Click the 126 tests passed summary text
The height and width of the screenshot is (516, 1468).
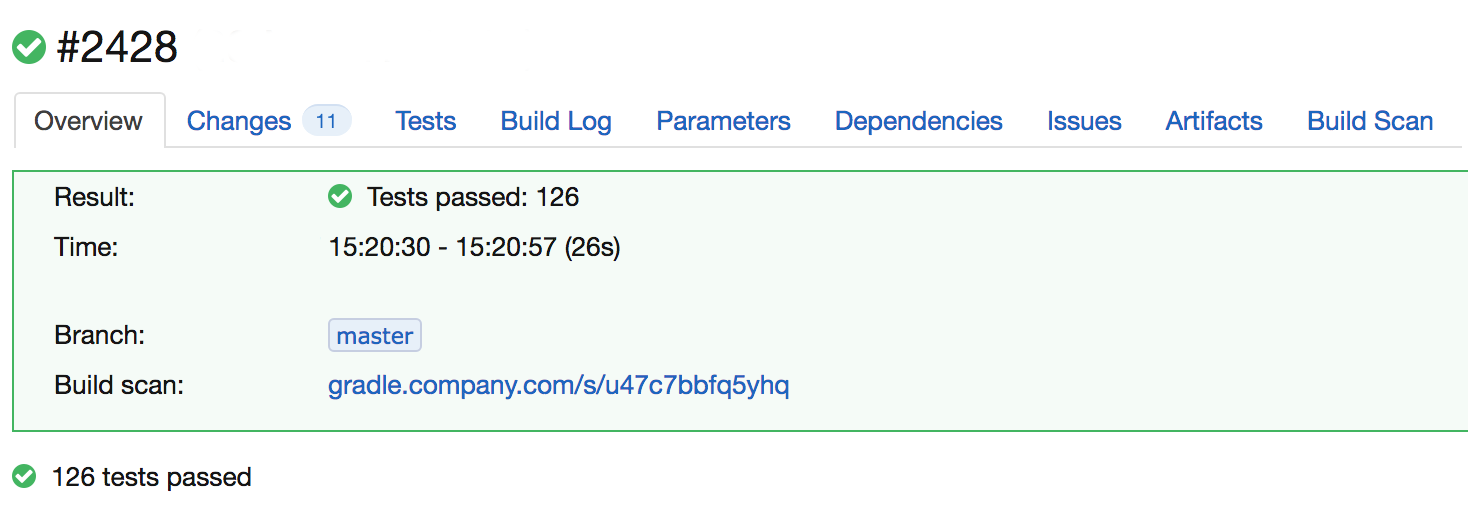pyautogui.click(x=151, y=477)
